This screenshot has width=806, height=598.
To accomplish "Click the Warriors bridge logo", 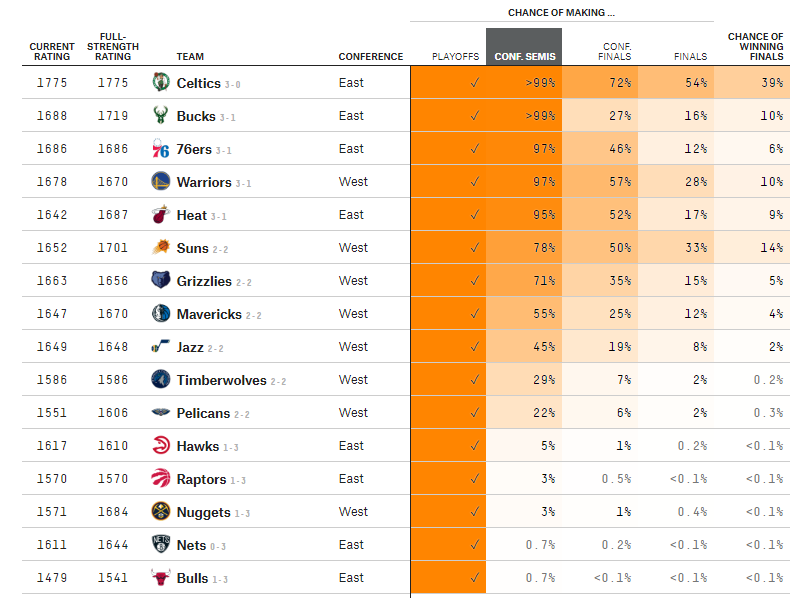I will [161, 181].
